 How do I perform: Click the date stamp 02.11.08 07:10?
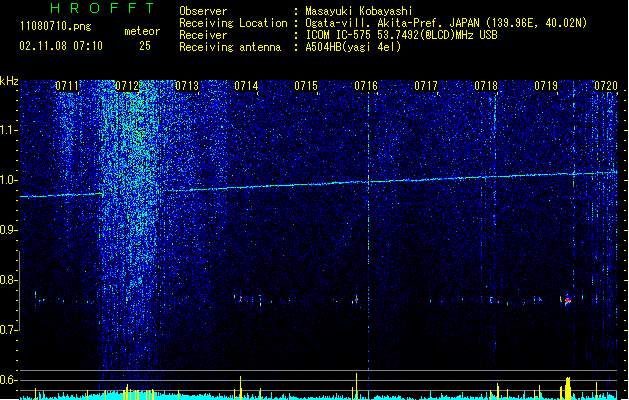point(61,46)
